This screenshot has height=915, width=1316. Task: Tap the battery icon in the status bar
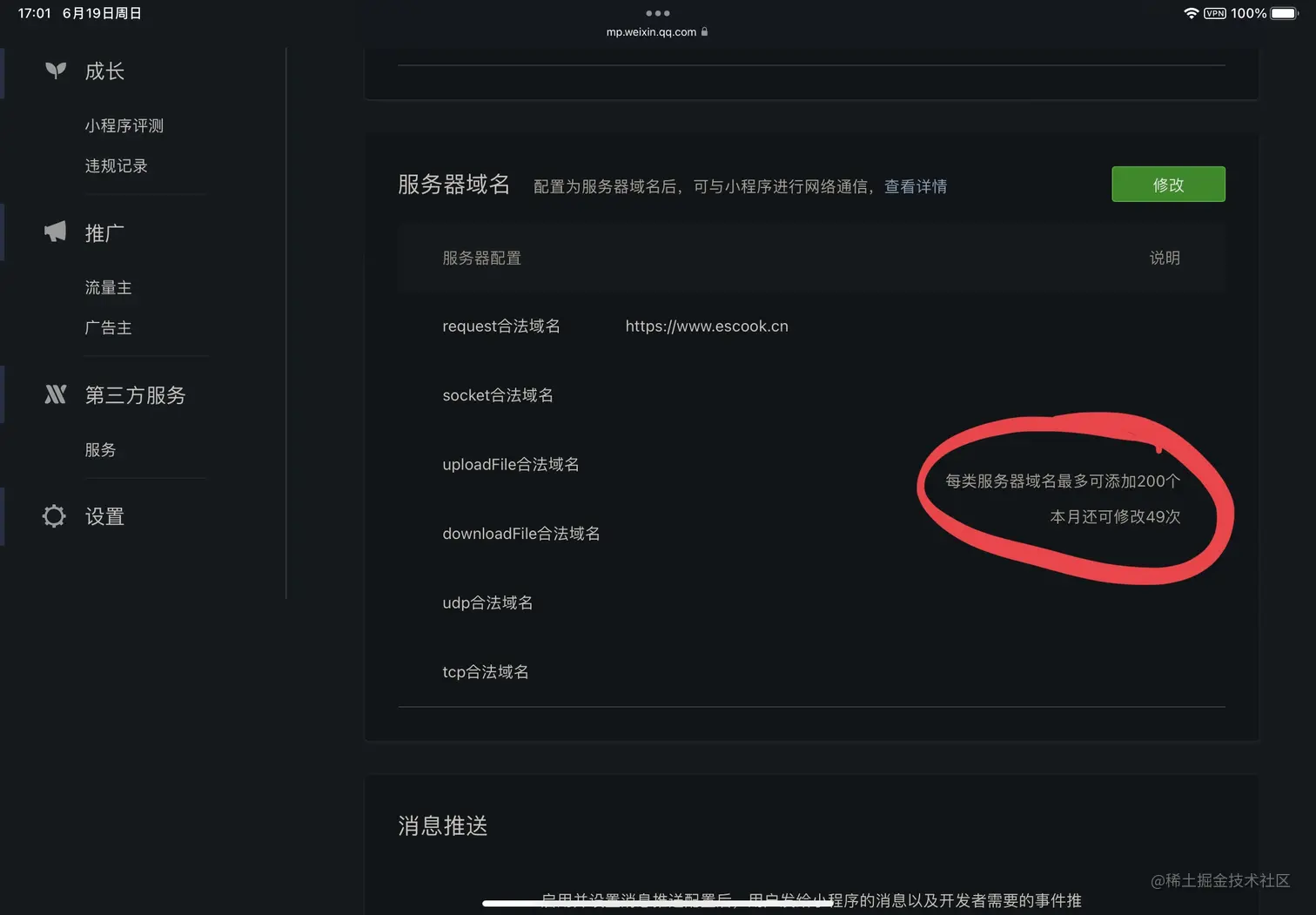1282,13
